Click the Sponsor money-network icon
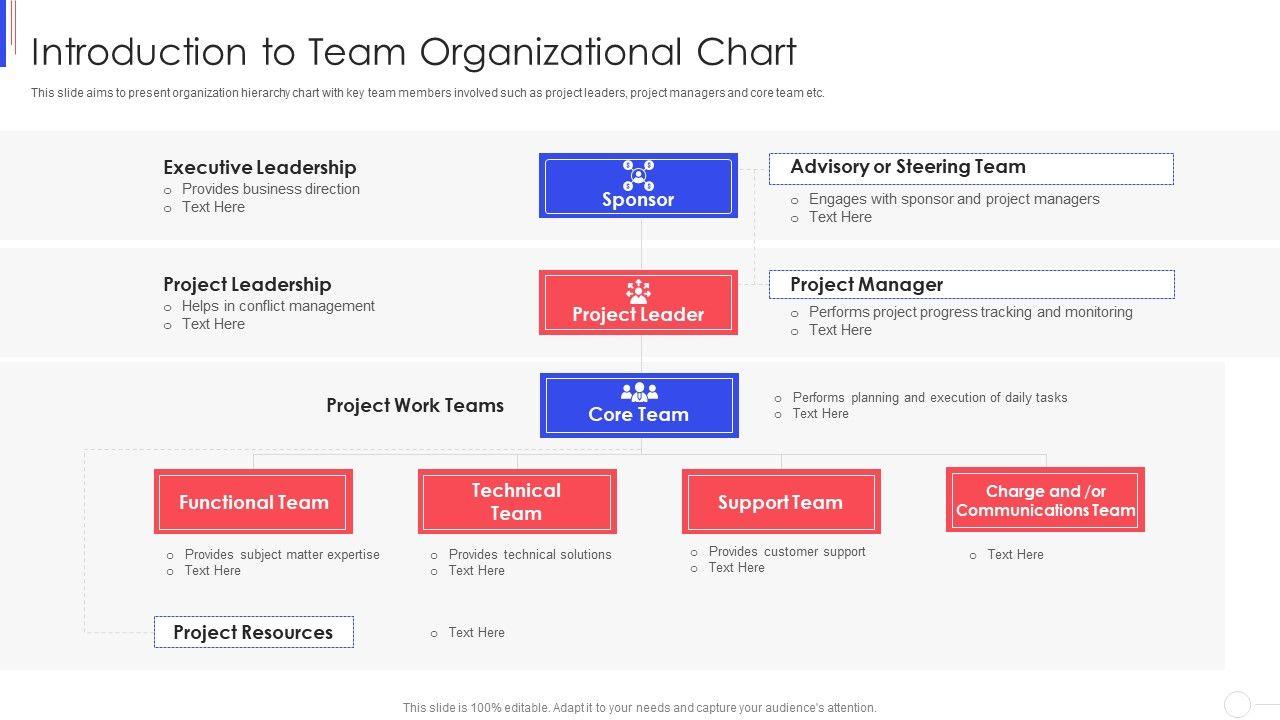The width and height of the screenshot is (1280, 720). (638, 175)
